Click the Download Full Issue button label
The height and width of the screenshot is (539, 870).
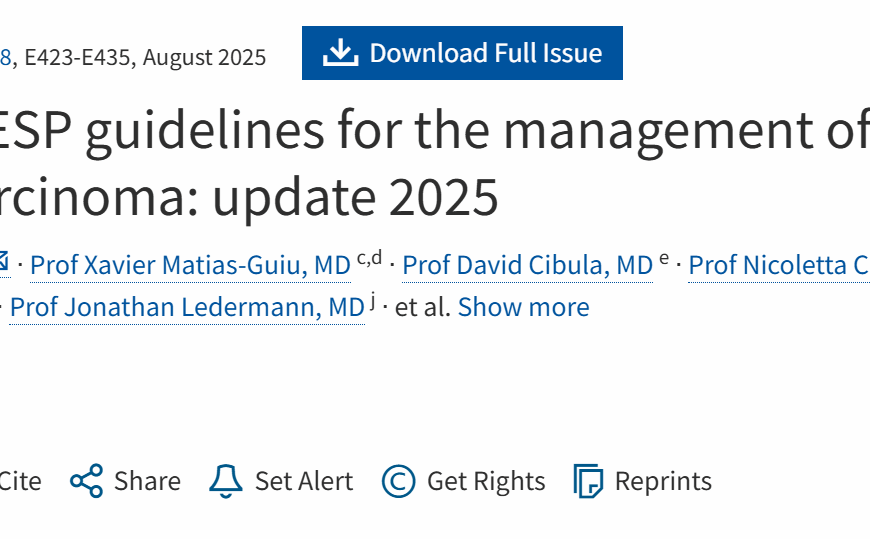point(485,53)
